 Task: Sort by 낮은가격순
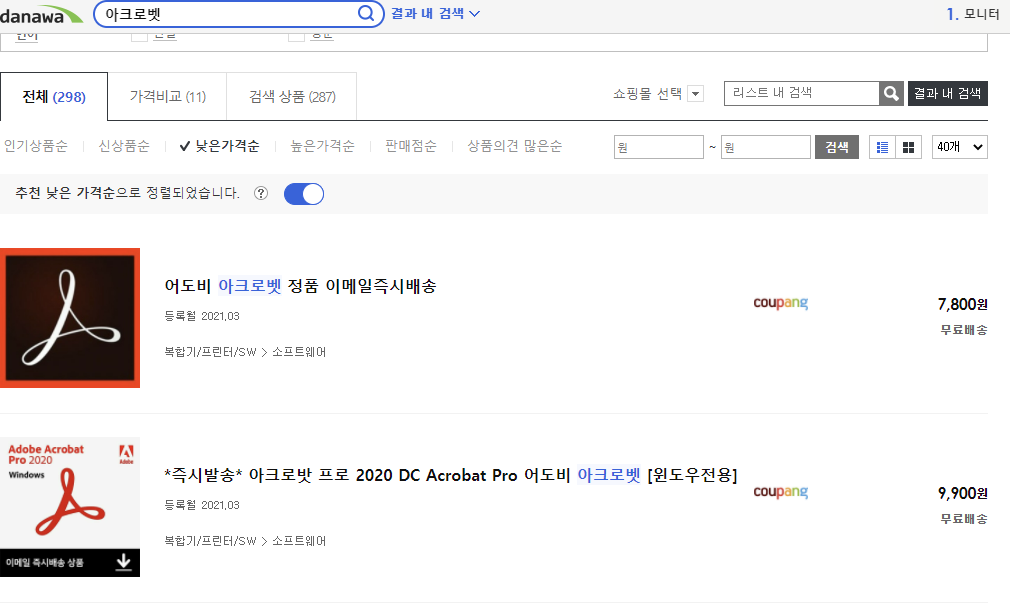[220, 146]
